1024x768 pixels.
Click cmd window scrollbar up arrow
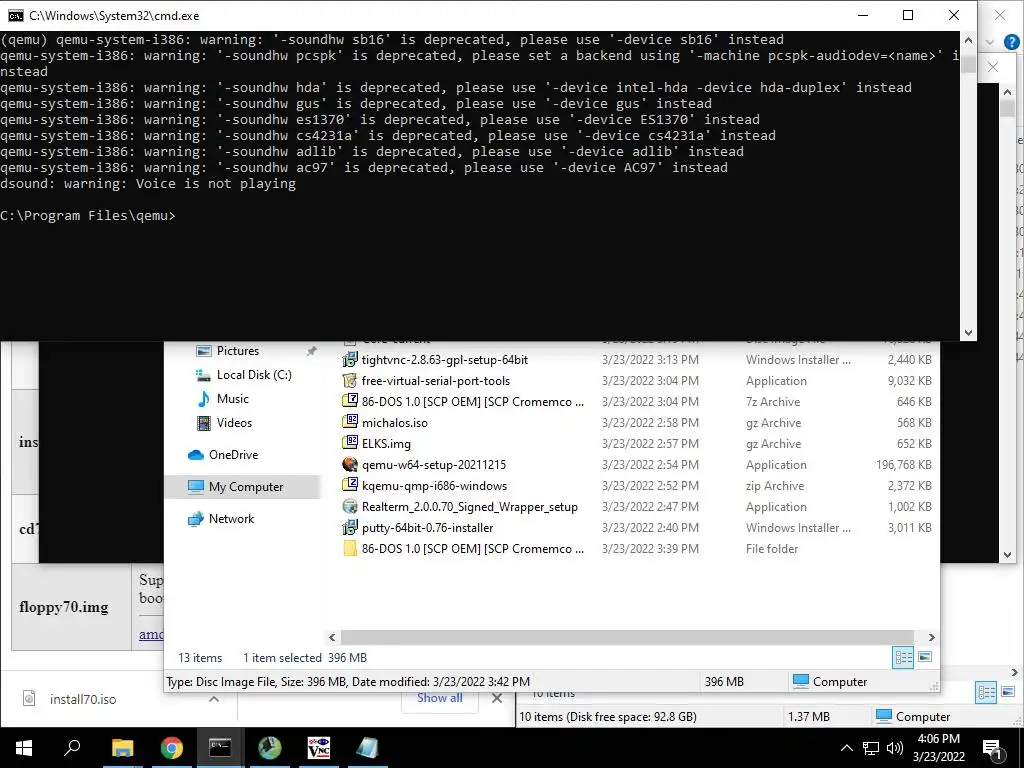coord(968,40)
